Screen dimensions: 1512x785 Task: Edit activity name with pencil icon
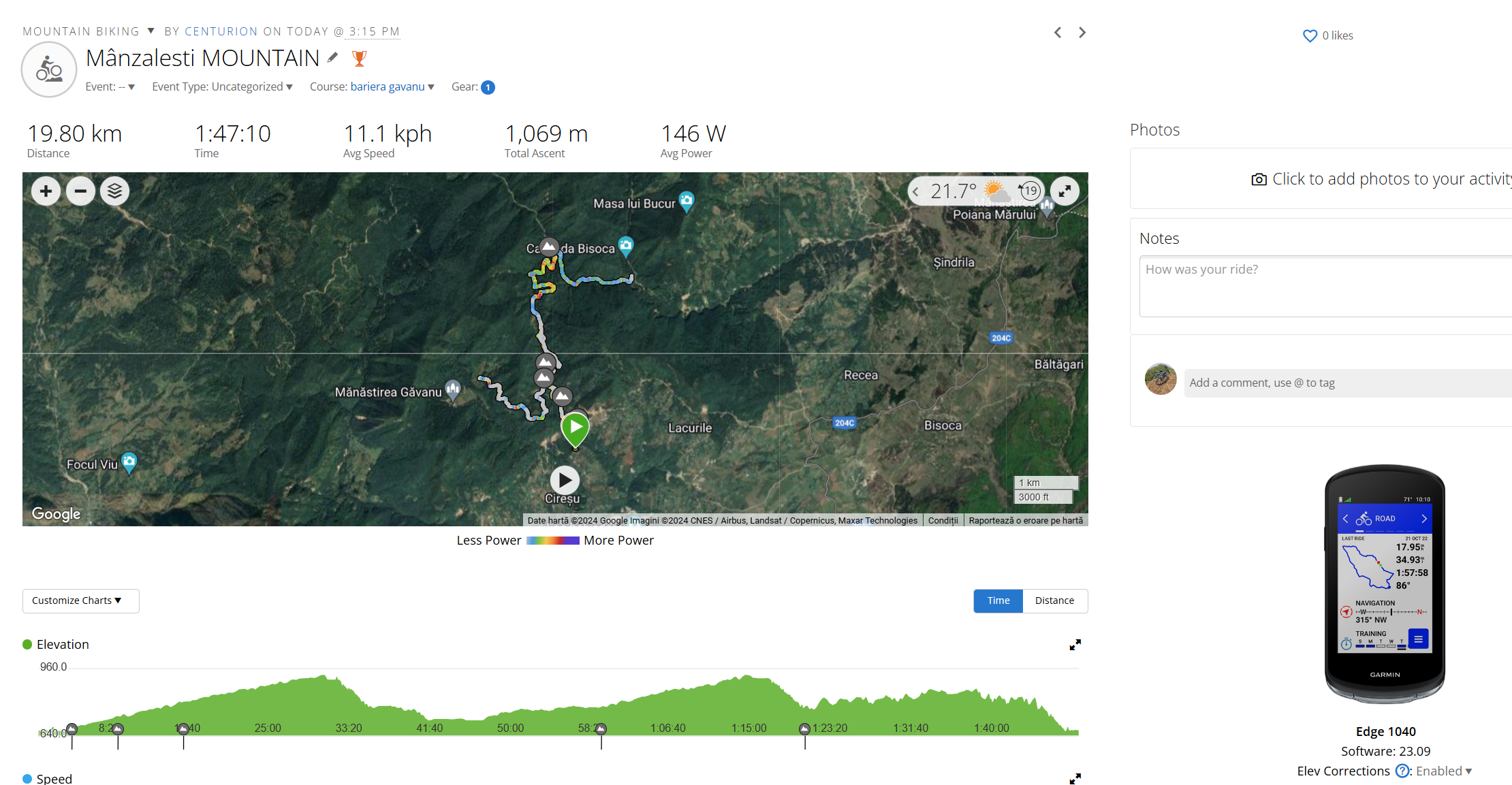332,58
